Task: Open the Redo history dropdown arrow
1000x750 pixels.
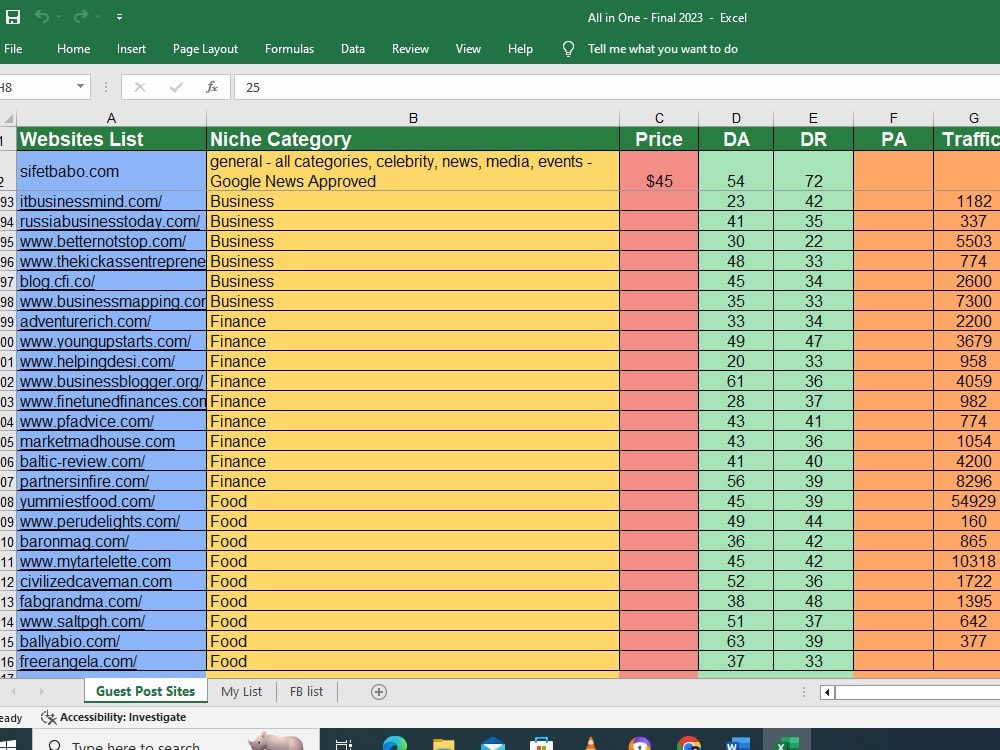Action: (98, 17)
